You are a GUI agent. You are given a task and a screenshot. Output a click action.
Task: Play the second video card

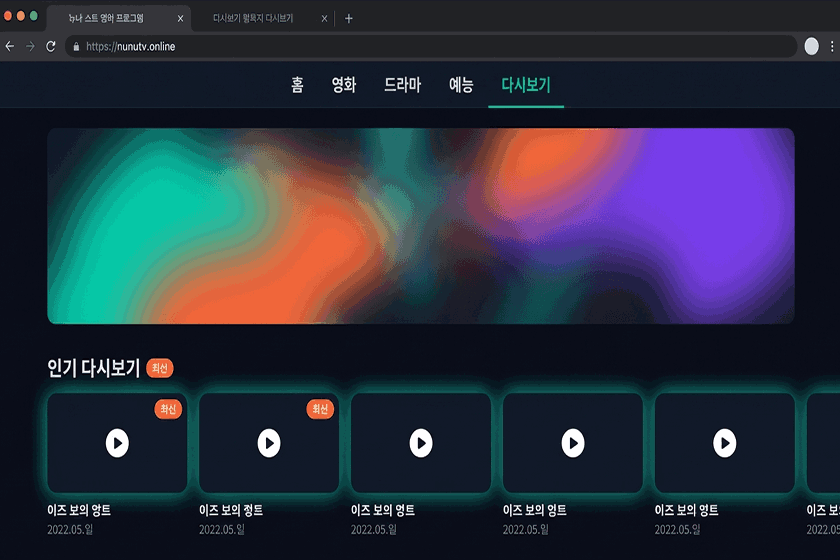269,442
